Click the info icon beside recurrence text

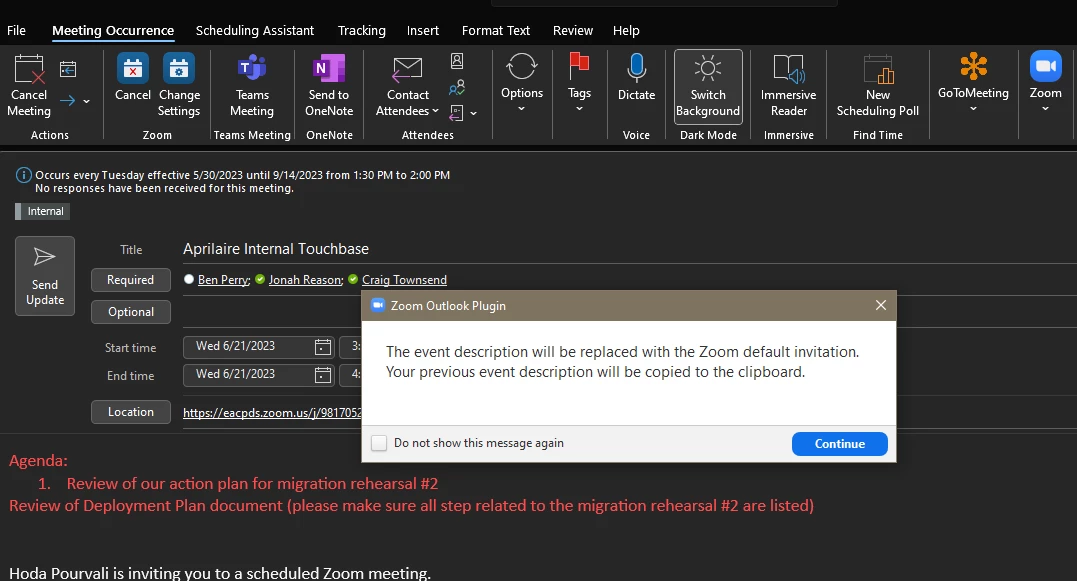point(23,175)
